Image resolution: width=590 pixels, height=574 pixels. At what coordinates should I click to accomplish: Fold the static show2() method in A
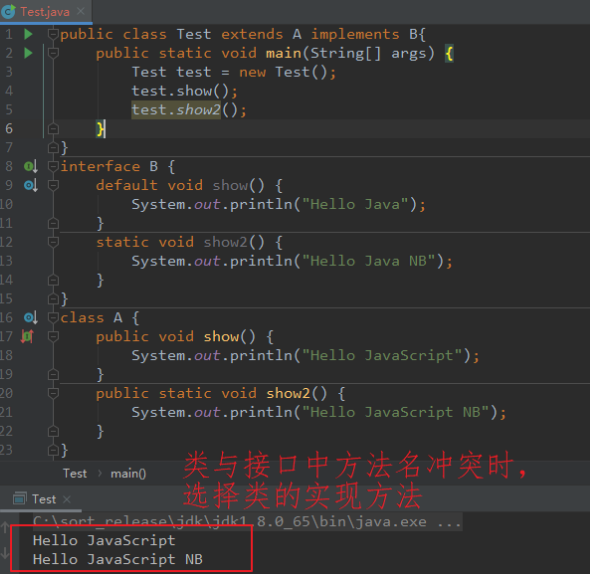point(53,393)
